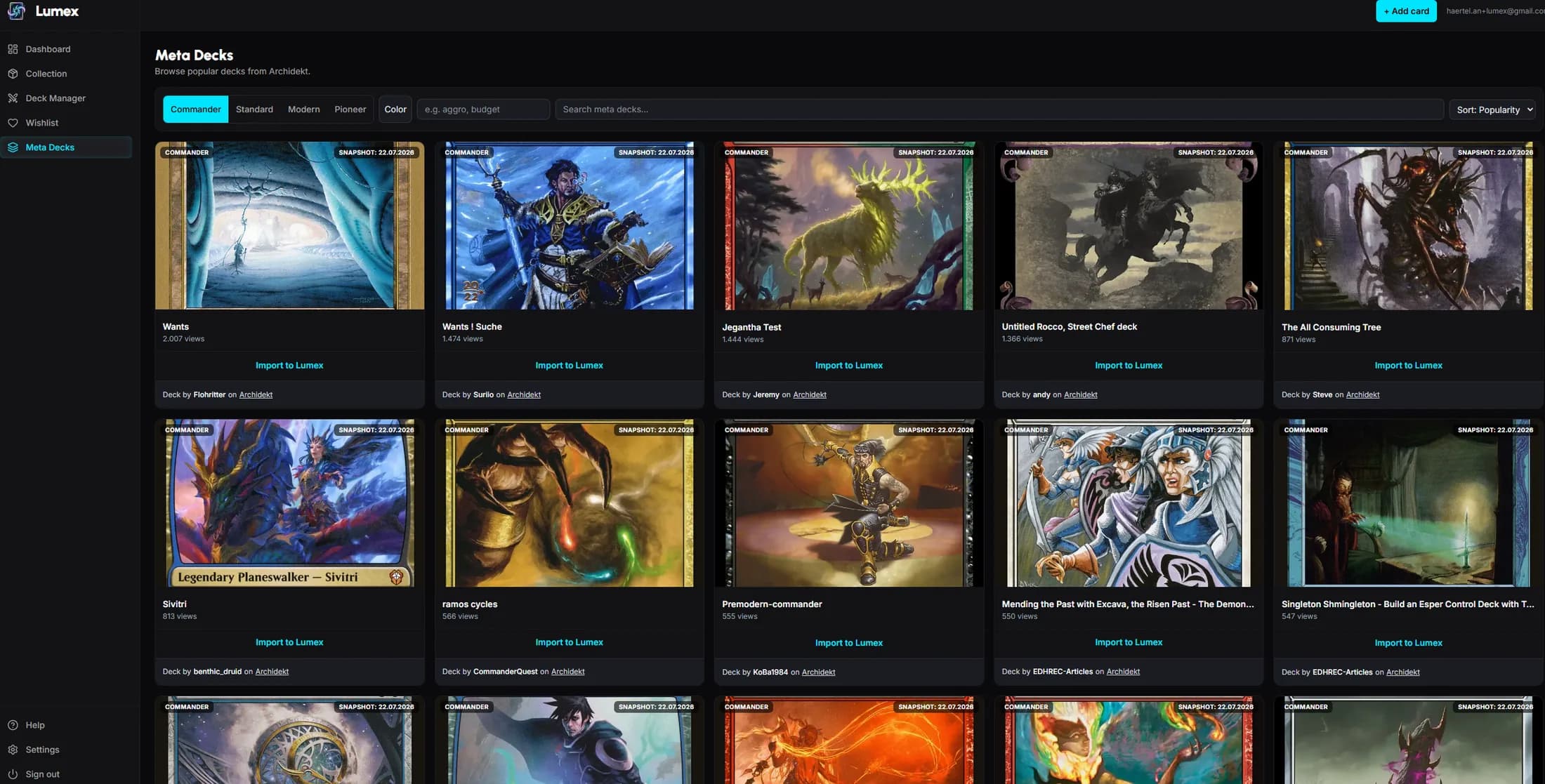Click the Lumex brand name text
The width and height of the screenshot is (1545, 784).
tap(57, 11)
